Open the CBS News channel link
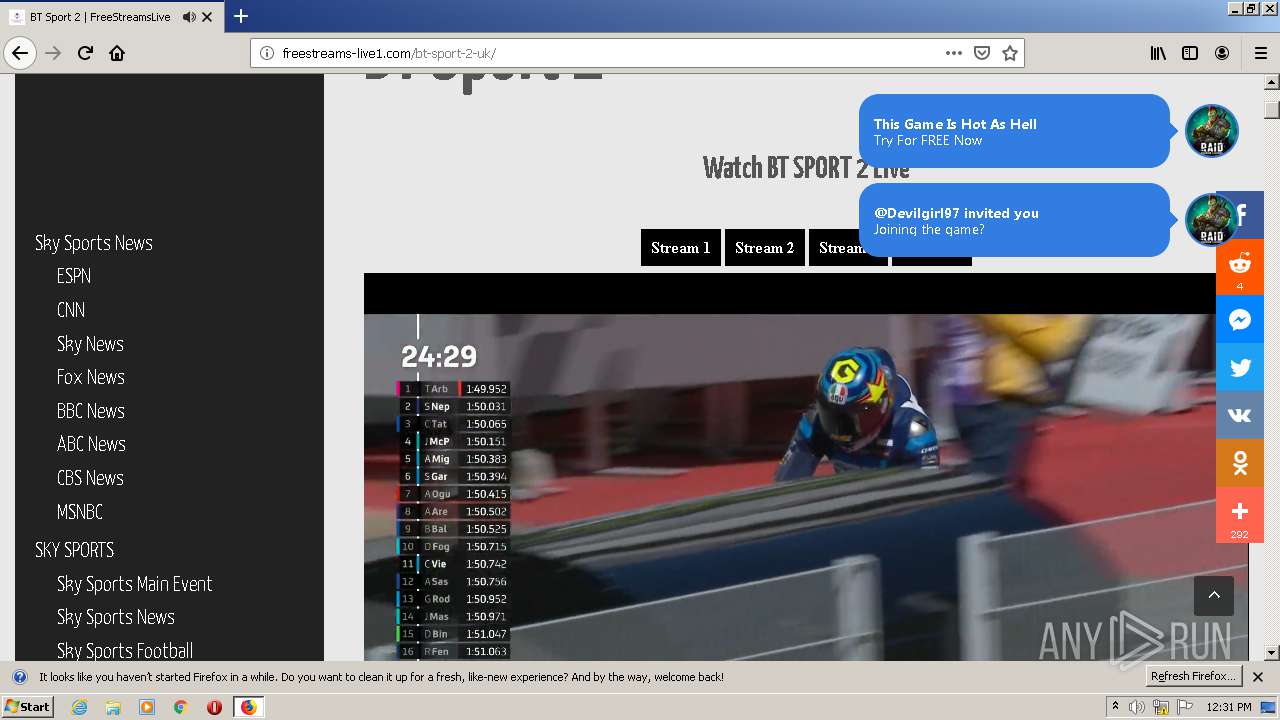The height and width of the screenshot is (720, 1280). tap(90, 478)
